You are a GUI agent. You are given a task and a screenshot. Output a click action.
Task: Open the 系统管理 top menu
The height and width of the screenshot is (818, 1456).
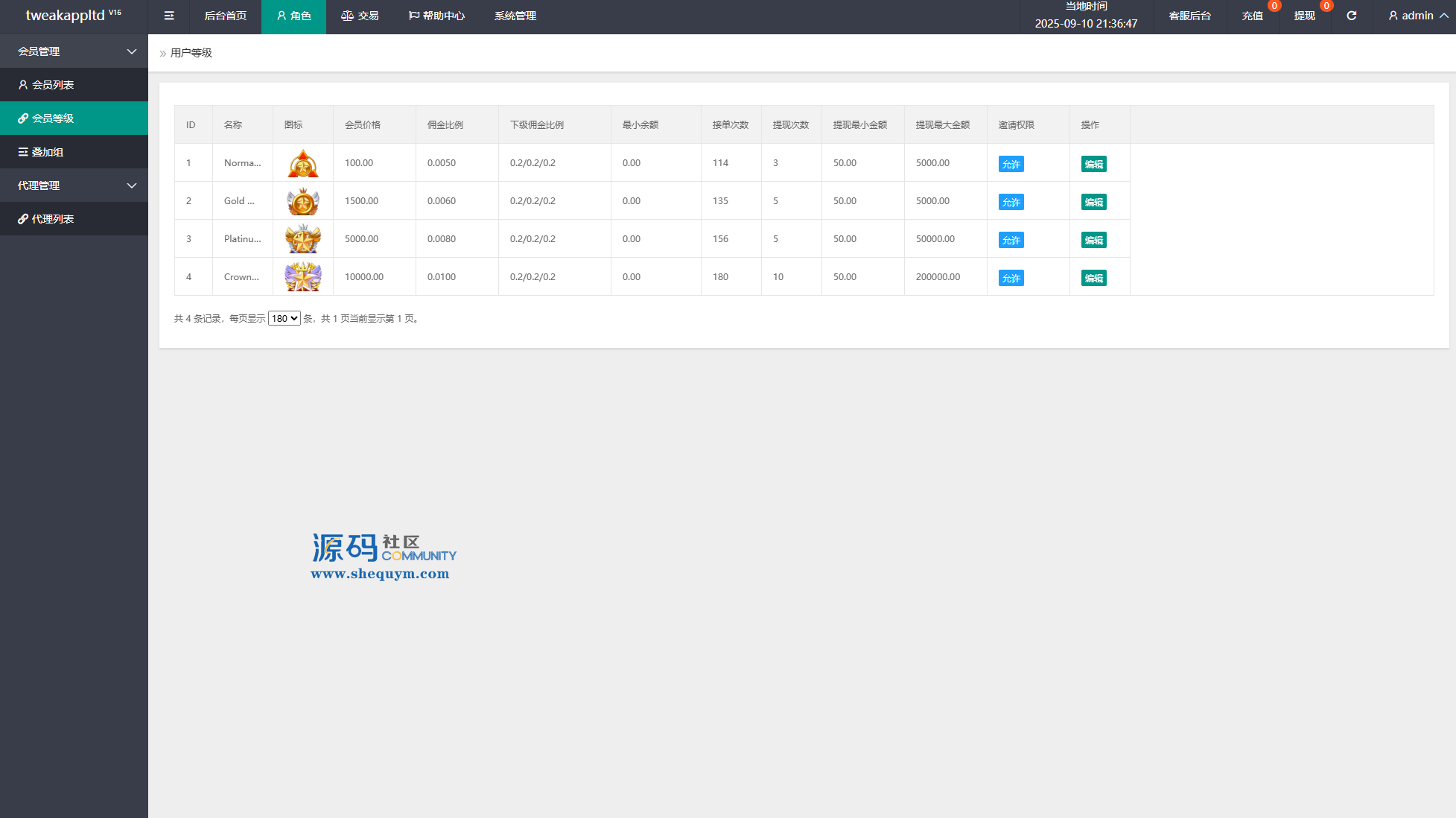click(515, 16)
